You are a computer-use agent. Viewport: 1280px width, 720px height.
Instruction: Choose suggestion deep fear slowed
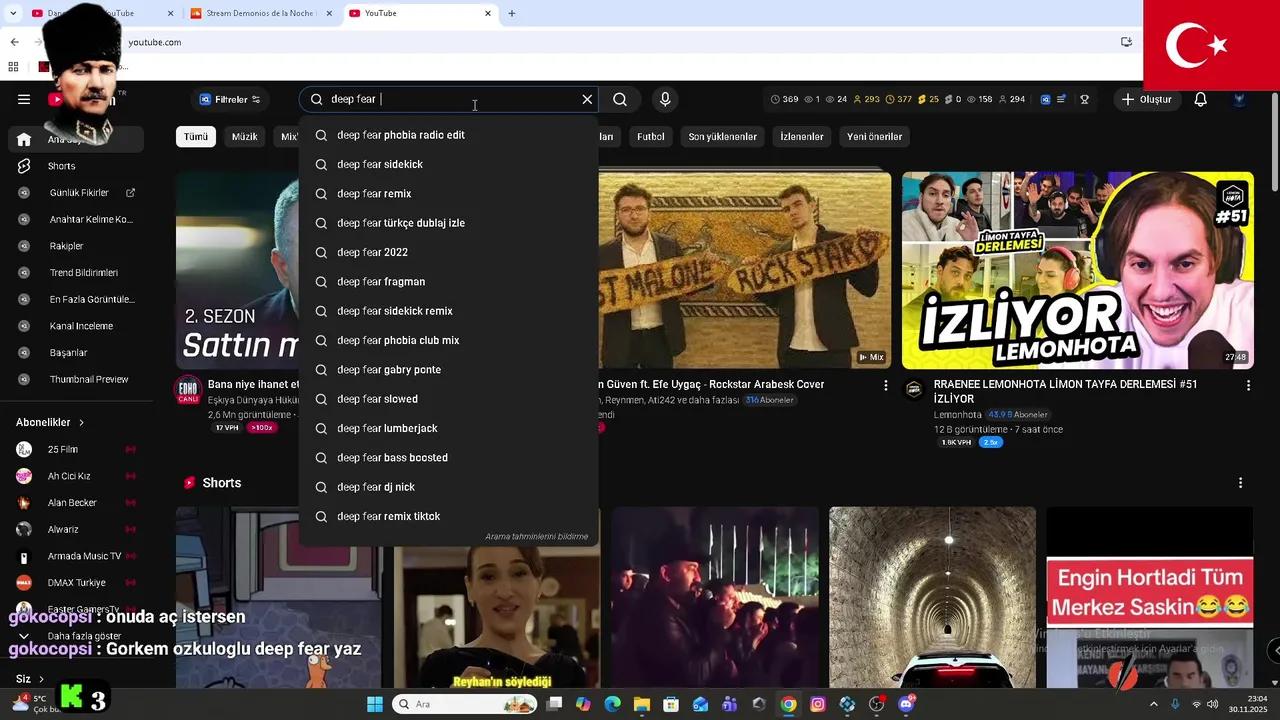448,399
